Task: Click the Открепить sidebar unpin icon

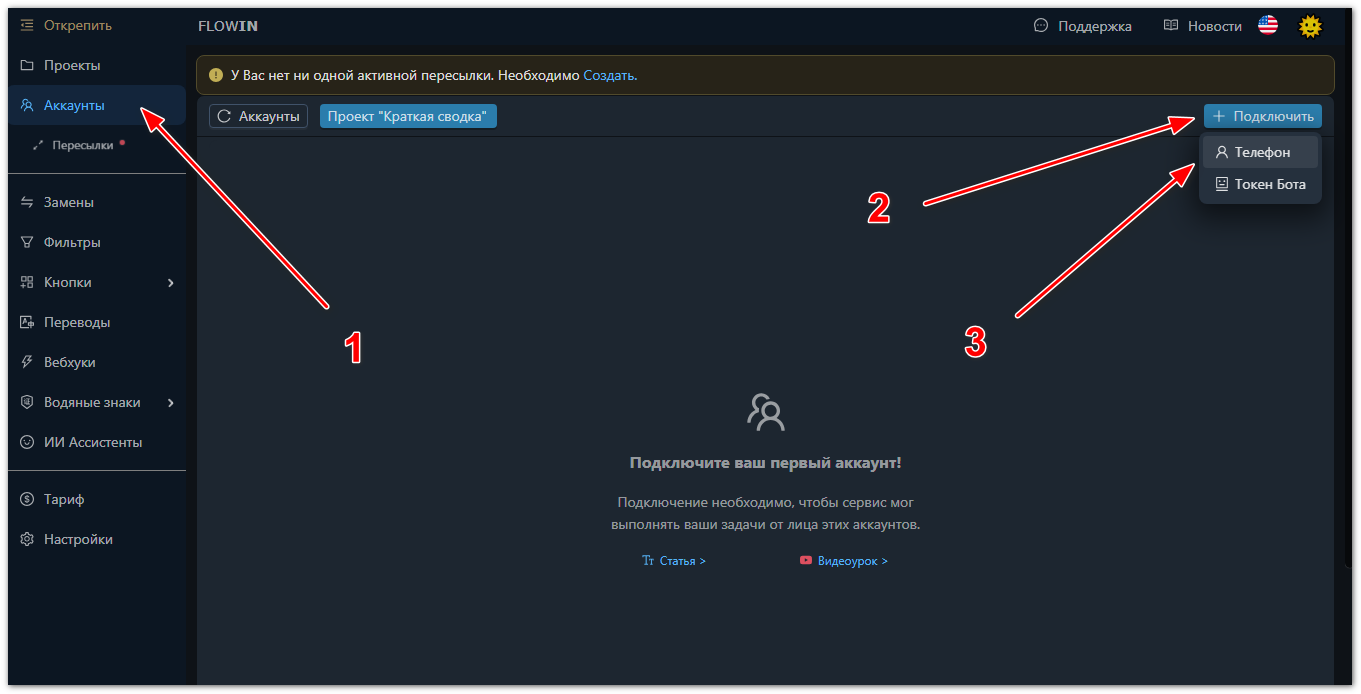Action: click(27, 26)
